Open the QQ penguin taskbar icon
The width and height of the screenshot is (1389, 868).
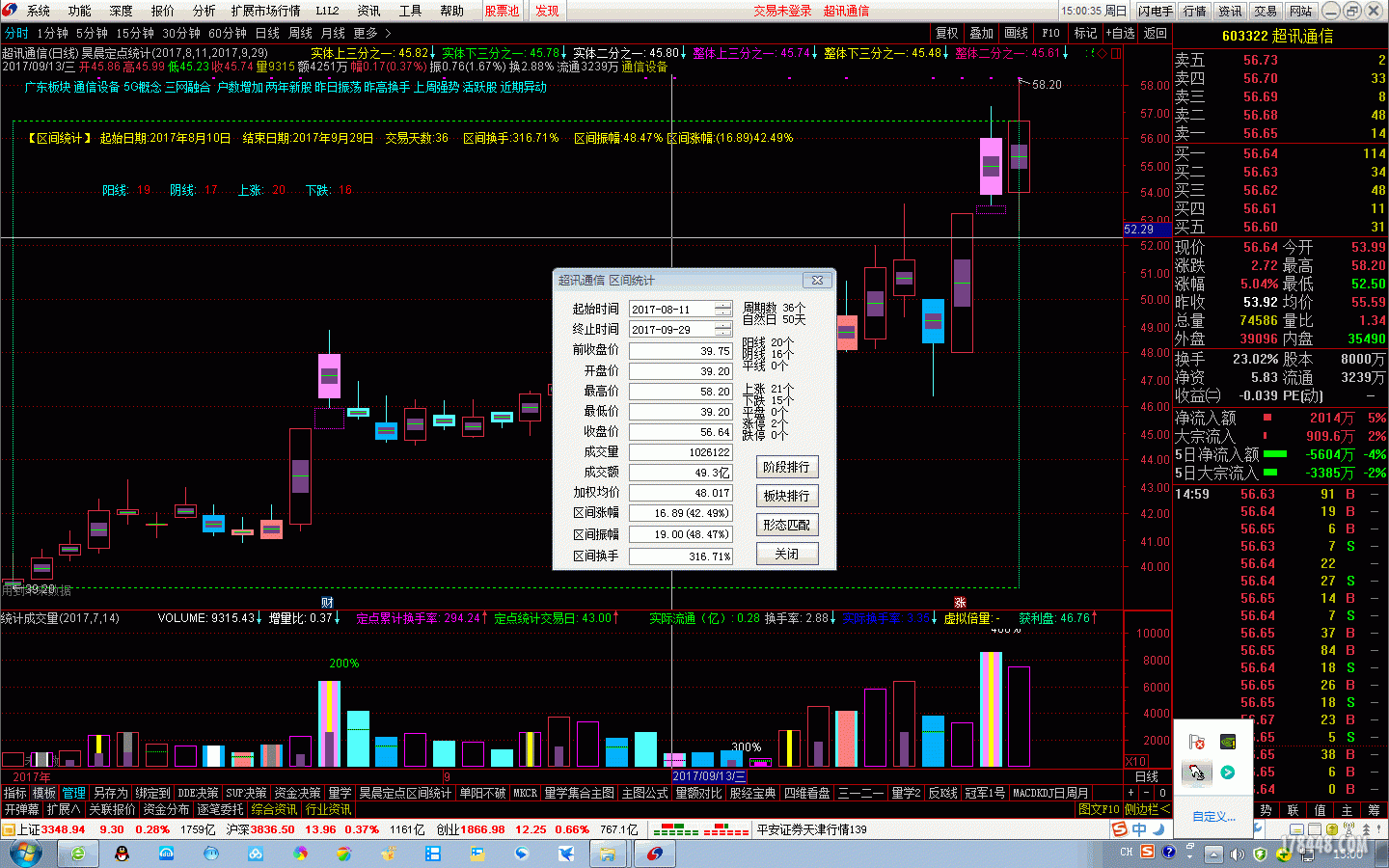tap(122, 854)
